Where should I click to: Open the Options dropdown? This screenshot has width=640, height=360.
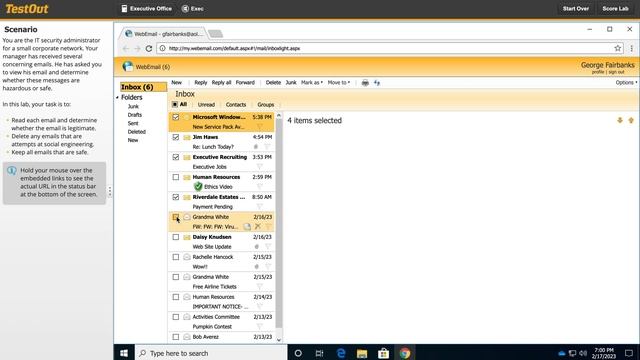click(626, 82)
